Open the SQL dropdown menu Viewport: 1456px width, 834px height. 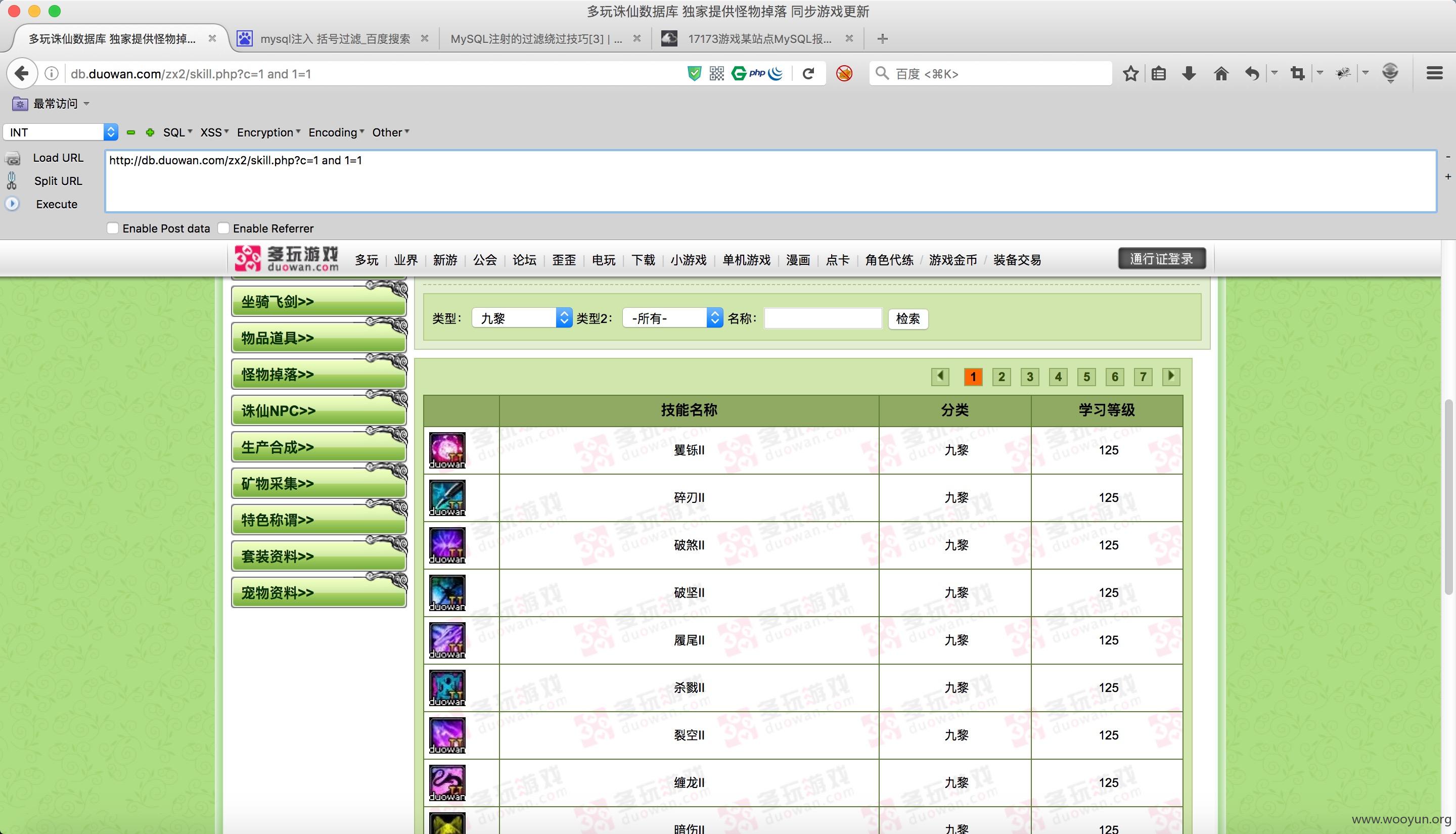coord(177,132)
